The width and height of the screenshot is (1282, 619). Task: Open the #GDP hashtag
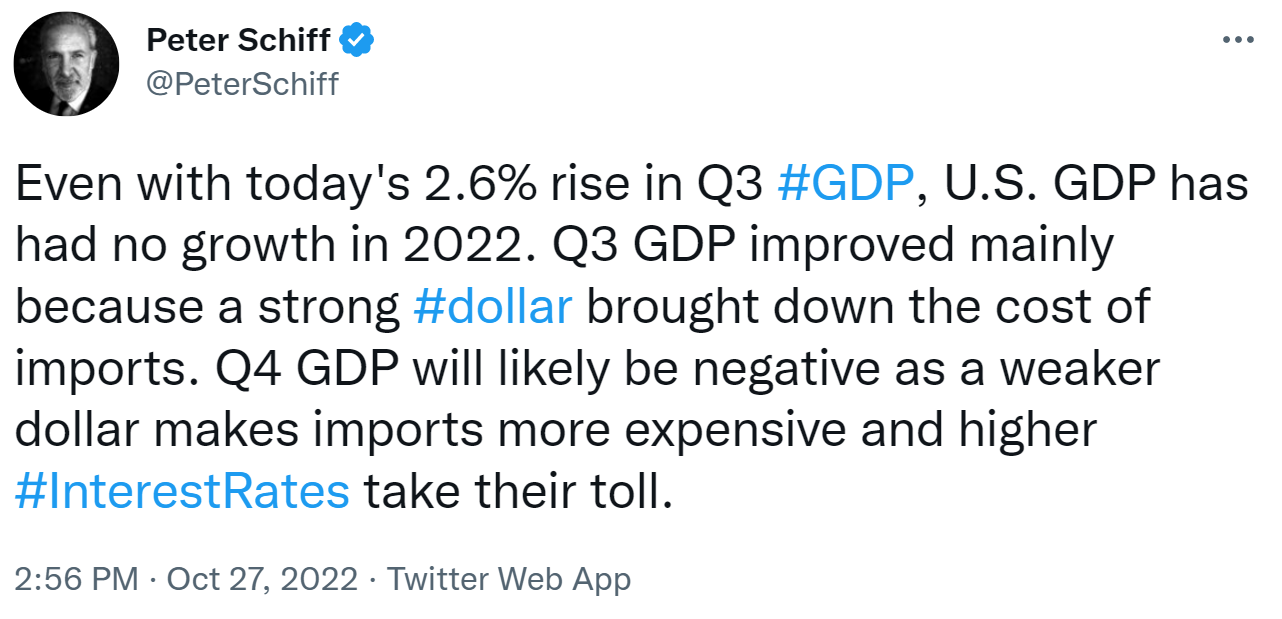[x=843, y=187]
